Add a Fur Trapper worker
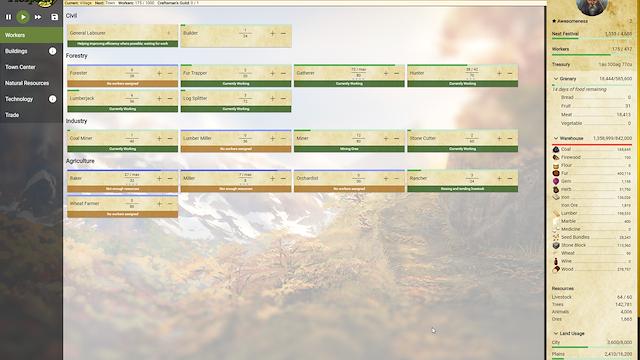 tap(272, 73)
